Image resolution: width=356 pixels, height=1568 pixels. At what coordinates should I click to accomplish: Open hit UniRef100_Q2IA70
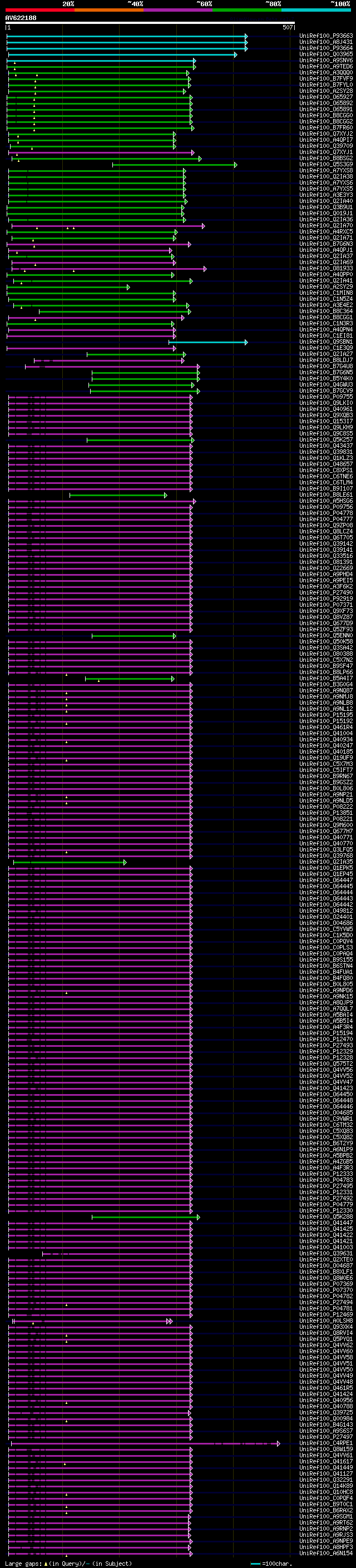[326, 226]
